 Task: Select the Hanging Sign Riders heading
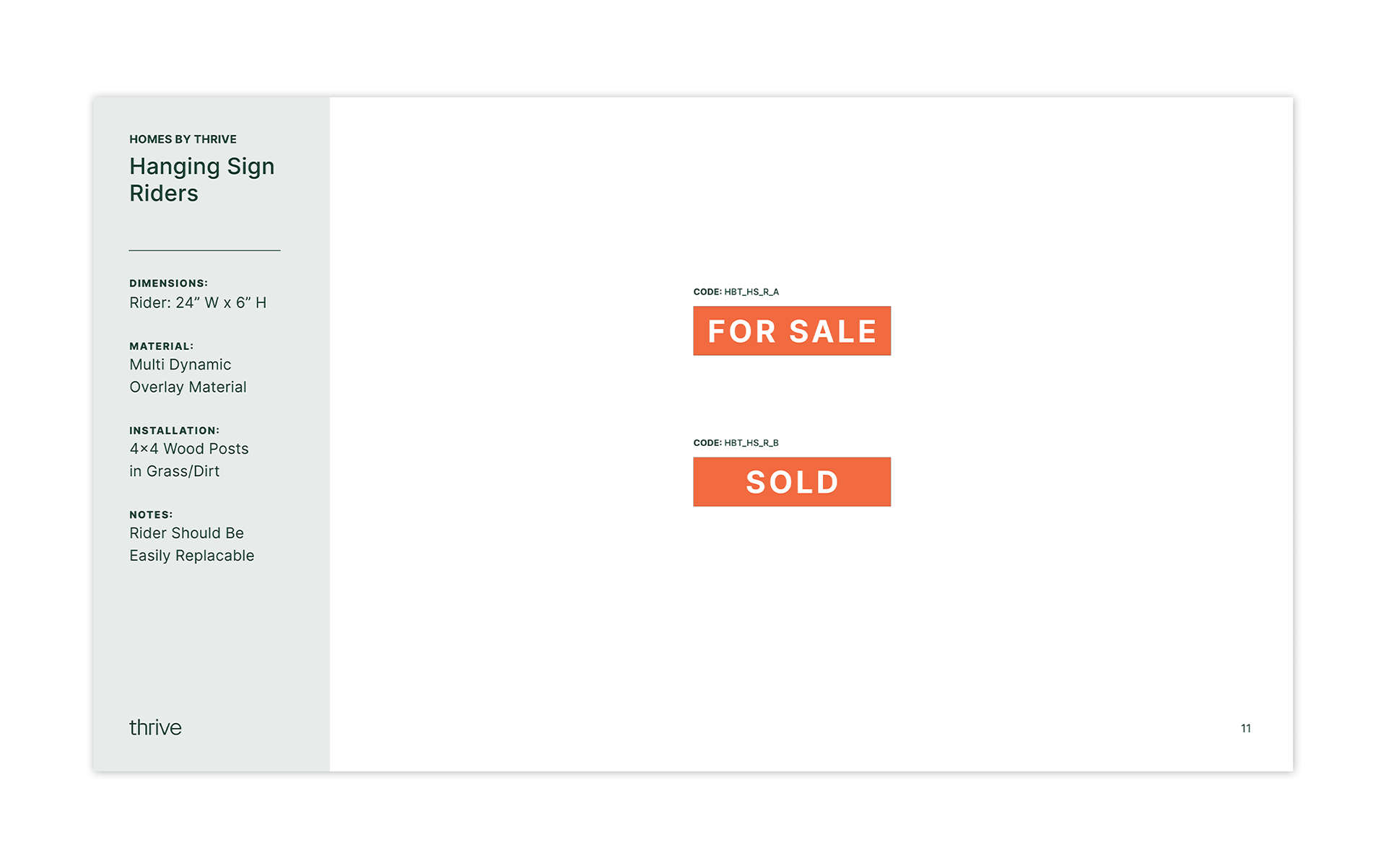[x=201, y=180]
